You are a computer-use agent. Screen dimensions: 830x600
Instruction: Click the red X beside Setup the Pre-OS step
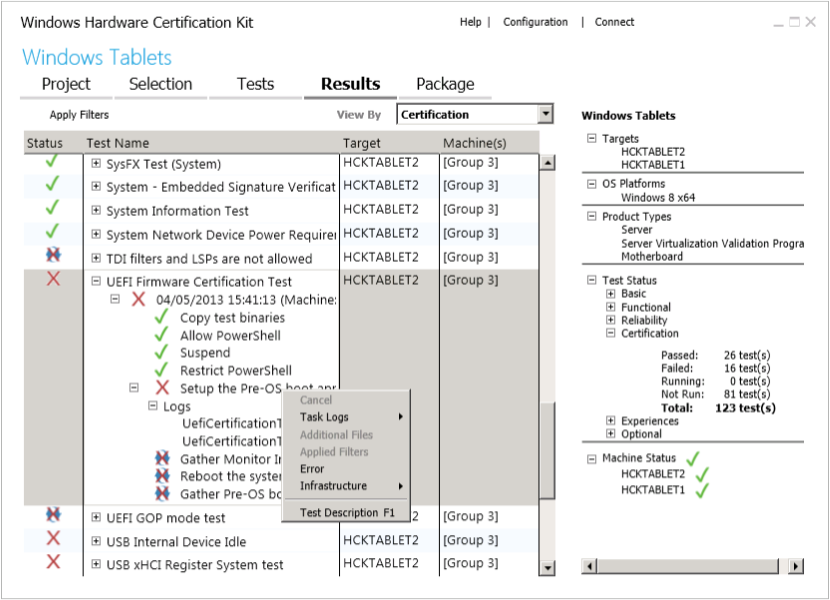click(x=160, y=387)
